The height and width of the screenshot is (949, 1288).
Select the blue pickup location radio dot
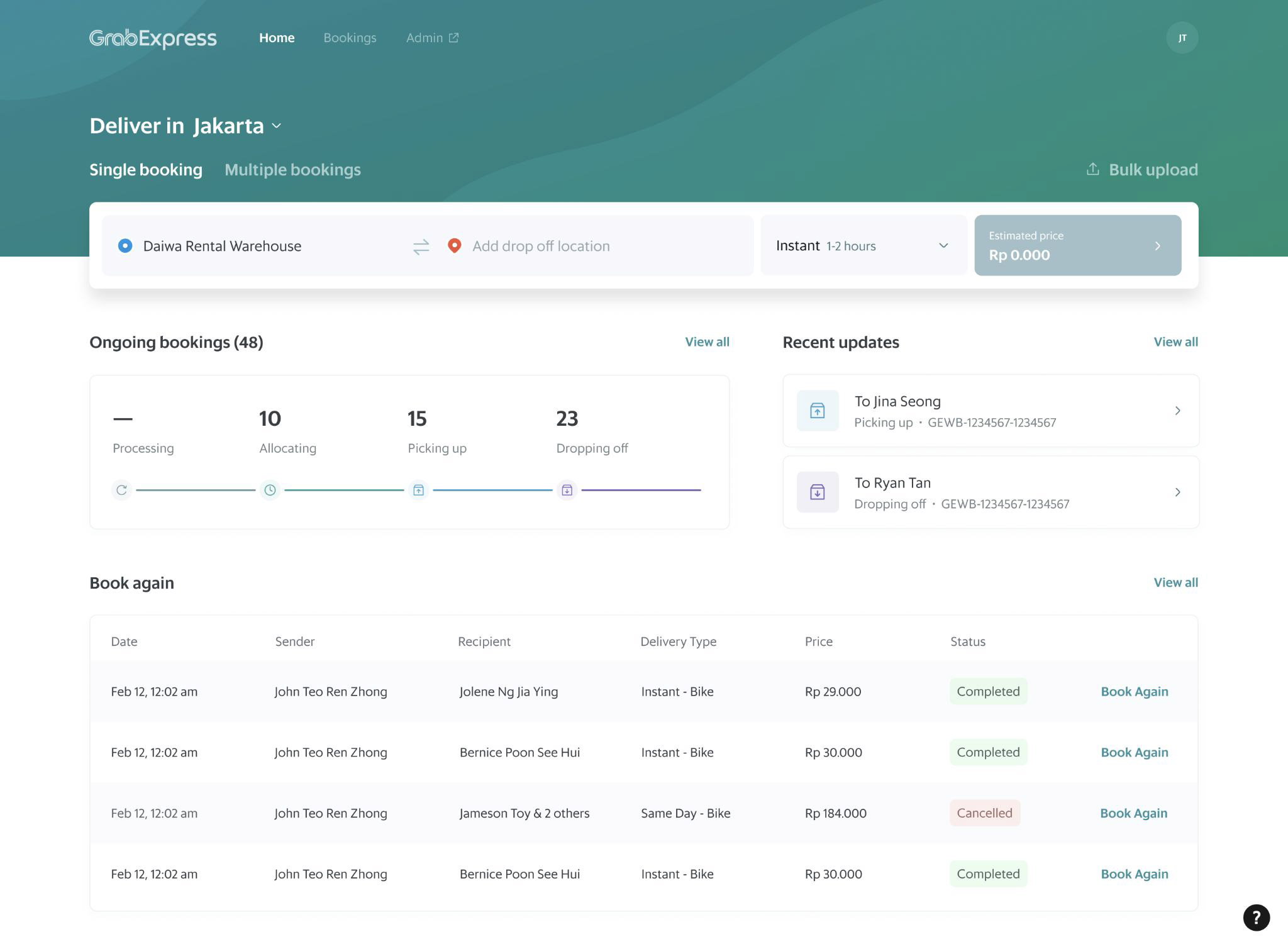point(125,246)
